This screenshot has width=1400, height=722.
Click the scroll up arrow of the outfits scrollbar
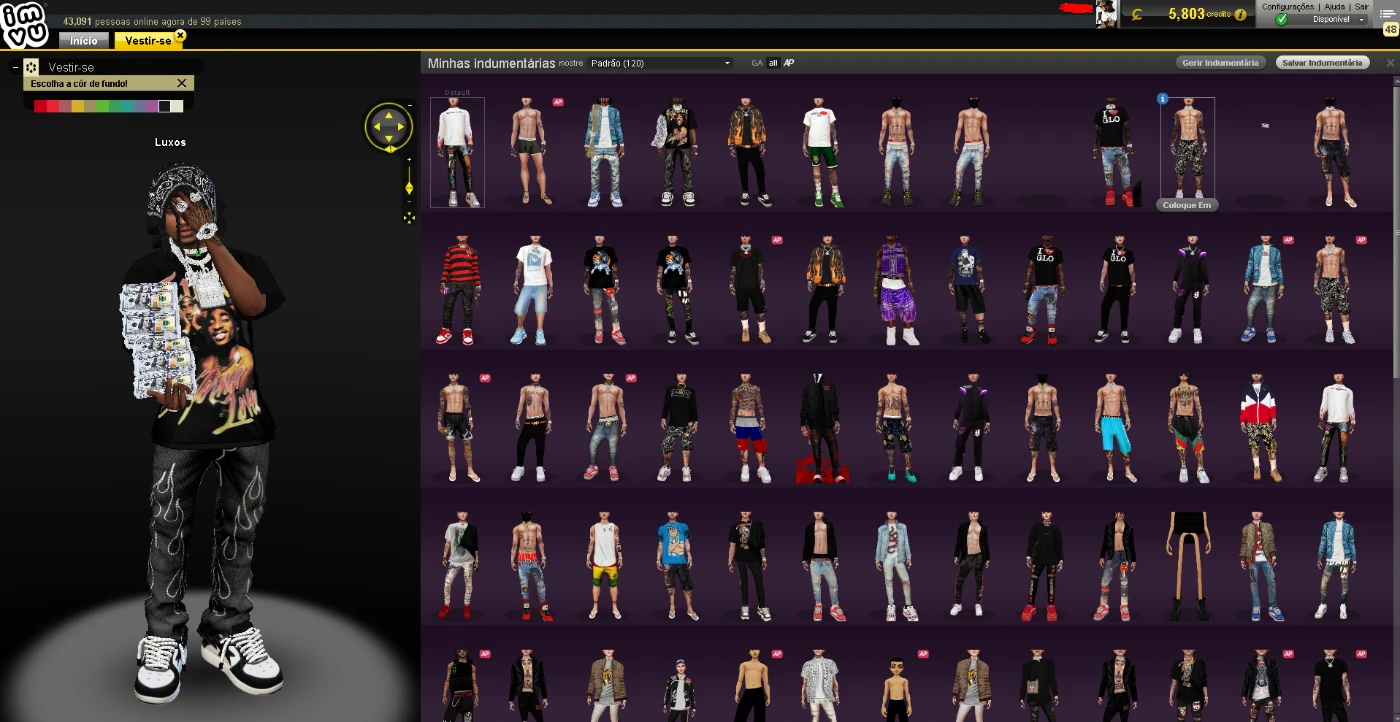[x=1395, y=82]
